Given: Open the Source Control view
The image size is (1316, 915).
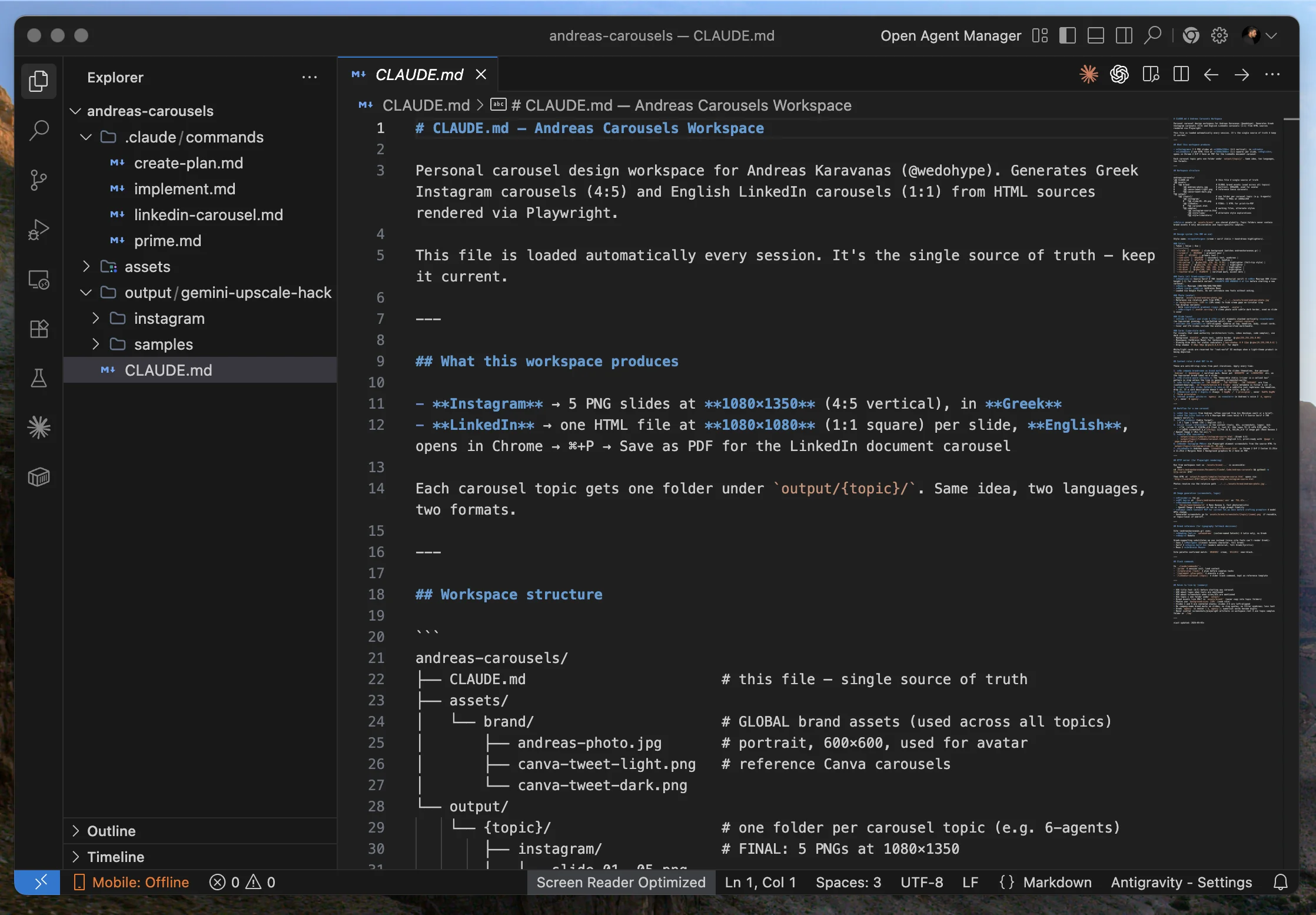Looking at the screenshot, I should pyautogui.click(x=39, y=180).
